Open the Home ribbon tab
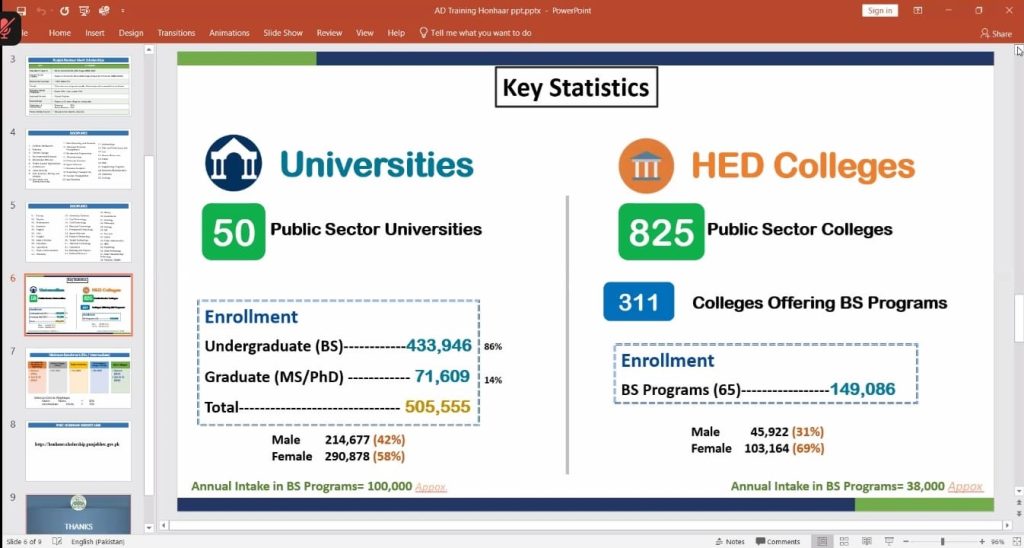The height and width of the screenshot is (548, 1024). coord(59,33)
